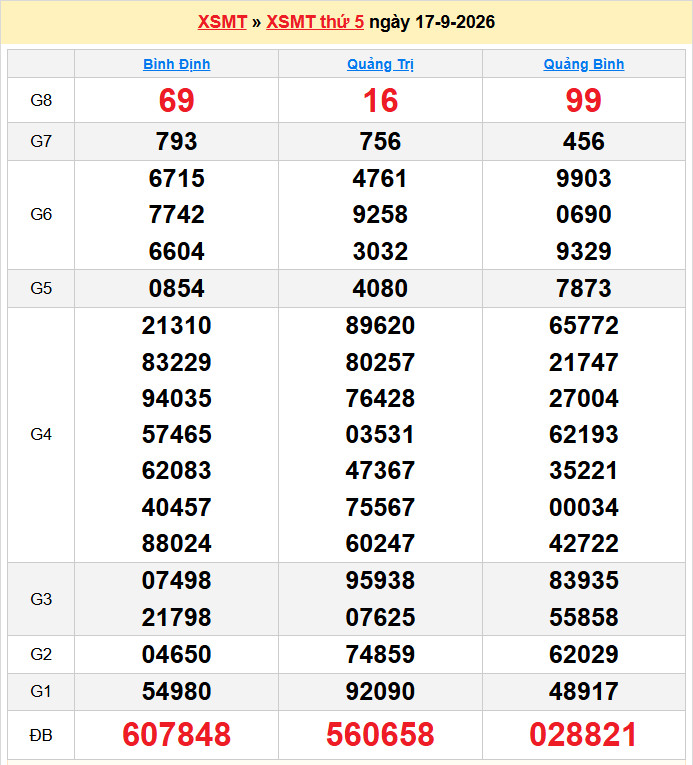Open the XSMT link in header
Image resolution: width=693 pixels, height=765 pixels.
(x=222, y=22)
